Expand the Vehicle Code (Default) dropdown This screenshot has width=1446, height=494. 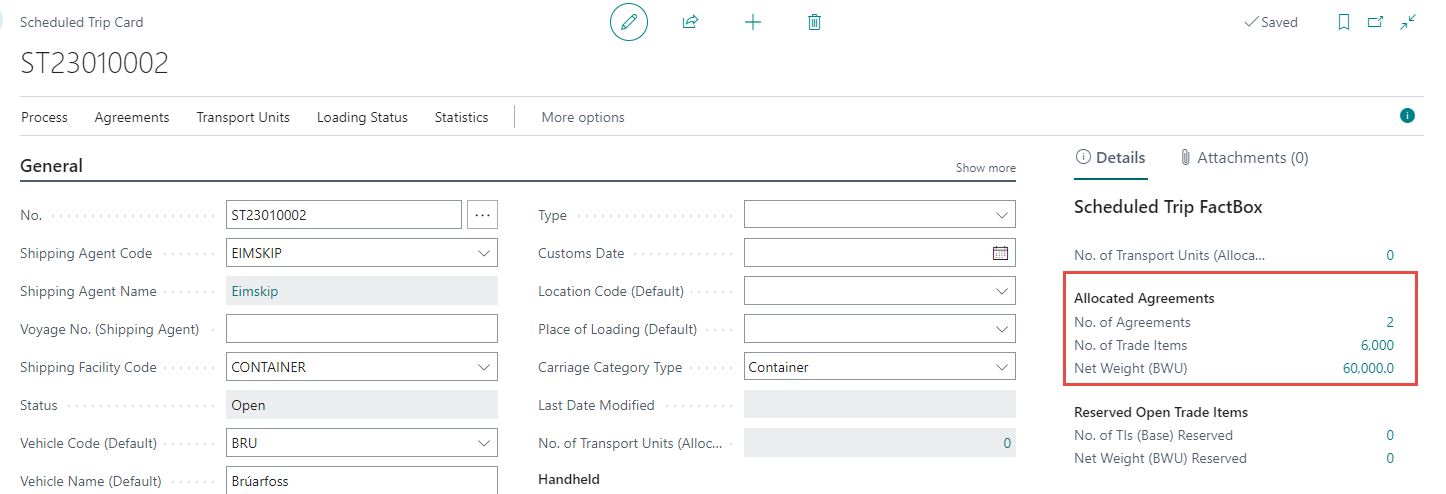click(483, 443)
